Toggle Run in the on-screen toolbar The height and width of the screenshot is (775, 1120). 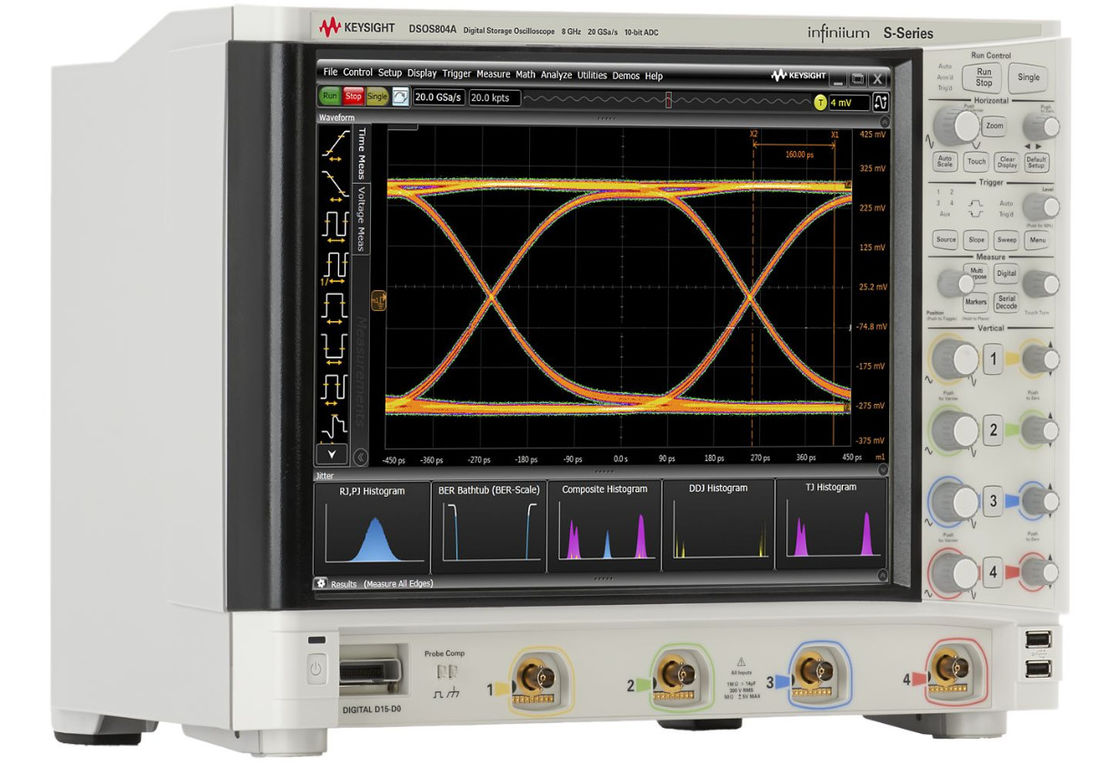tap(329, 96)
